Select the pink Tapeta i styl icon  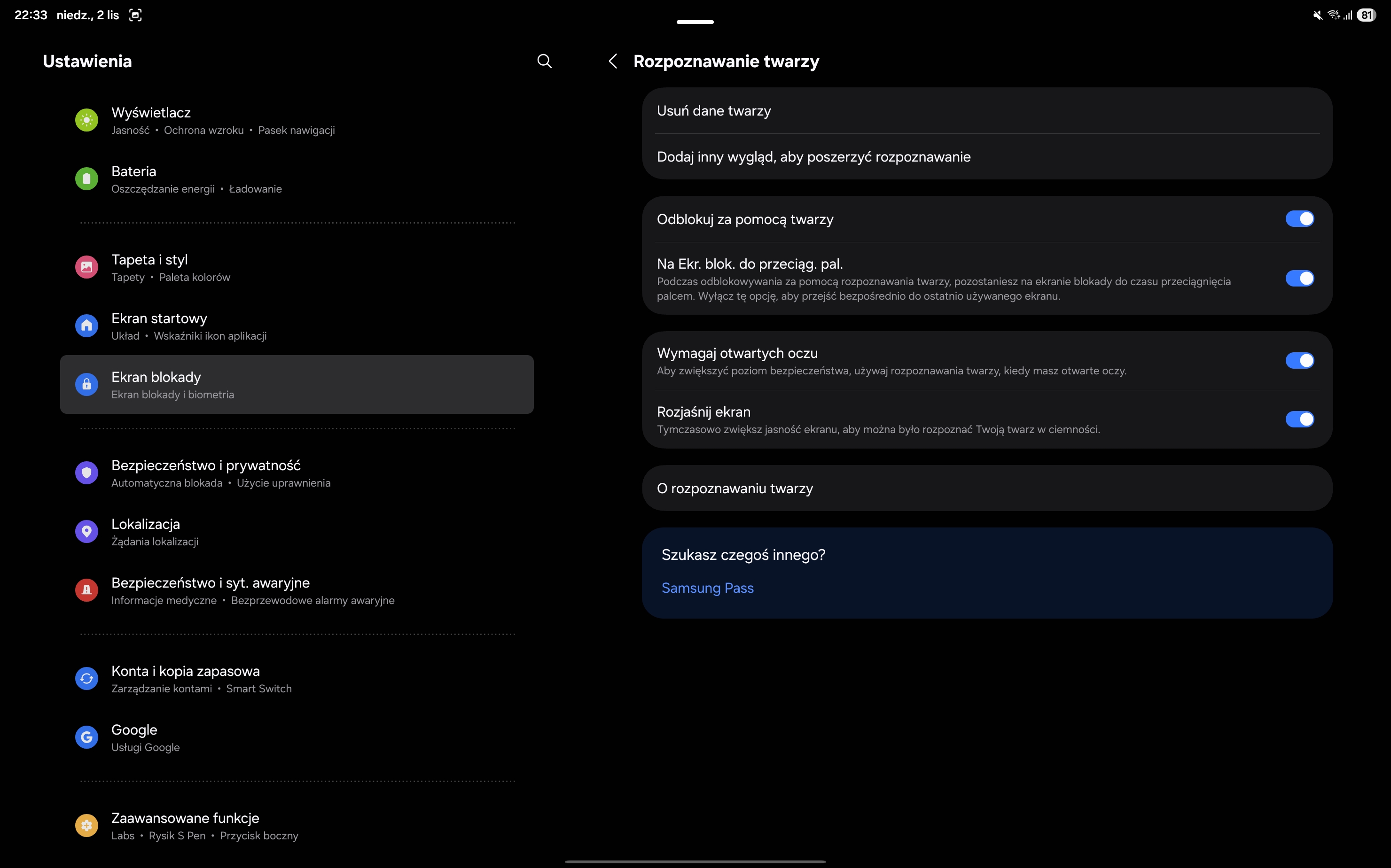[87, 267]
